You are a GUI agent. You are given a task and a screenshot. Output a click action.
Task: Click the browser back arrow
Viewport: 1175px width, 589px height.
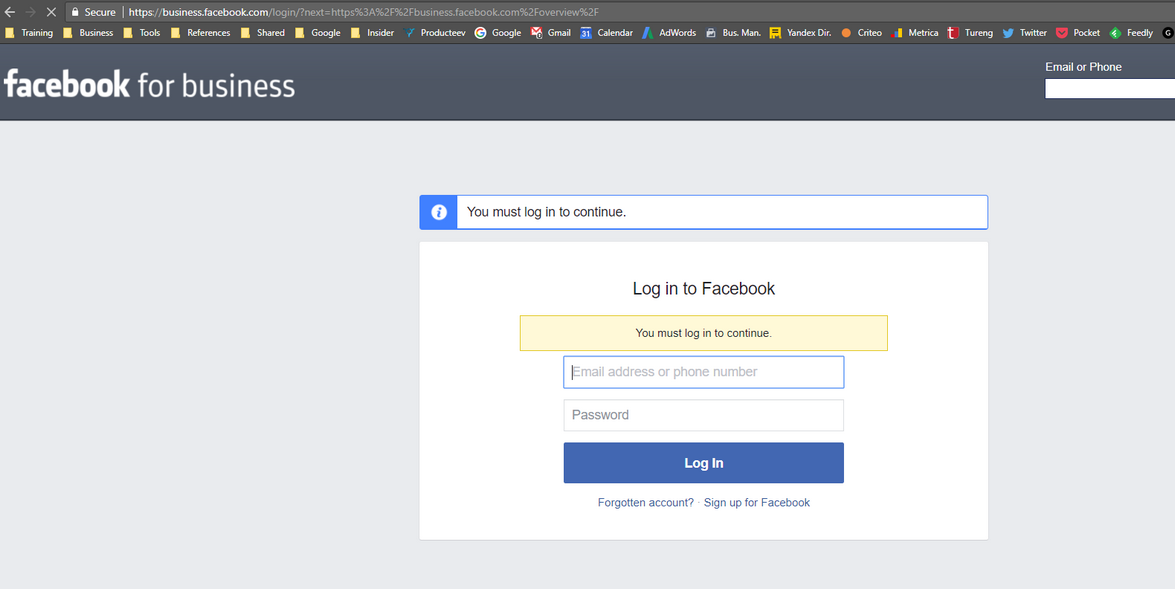pos(9,12)
